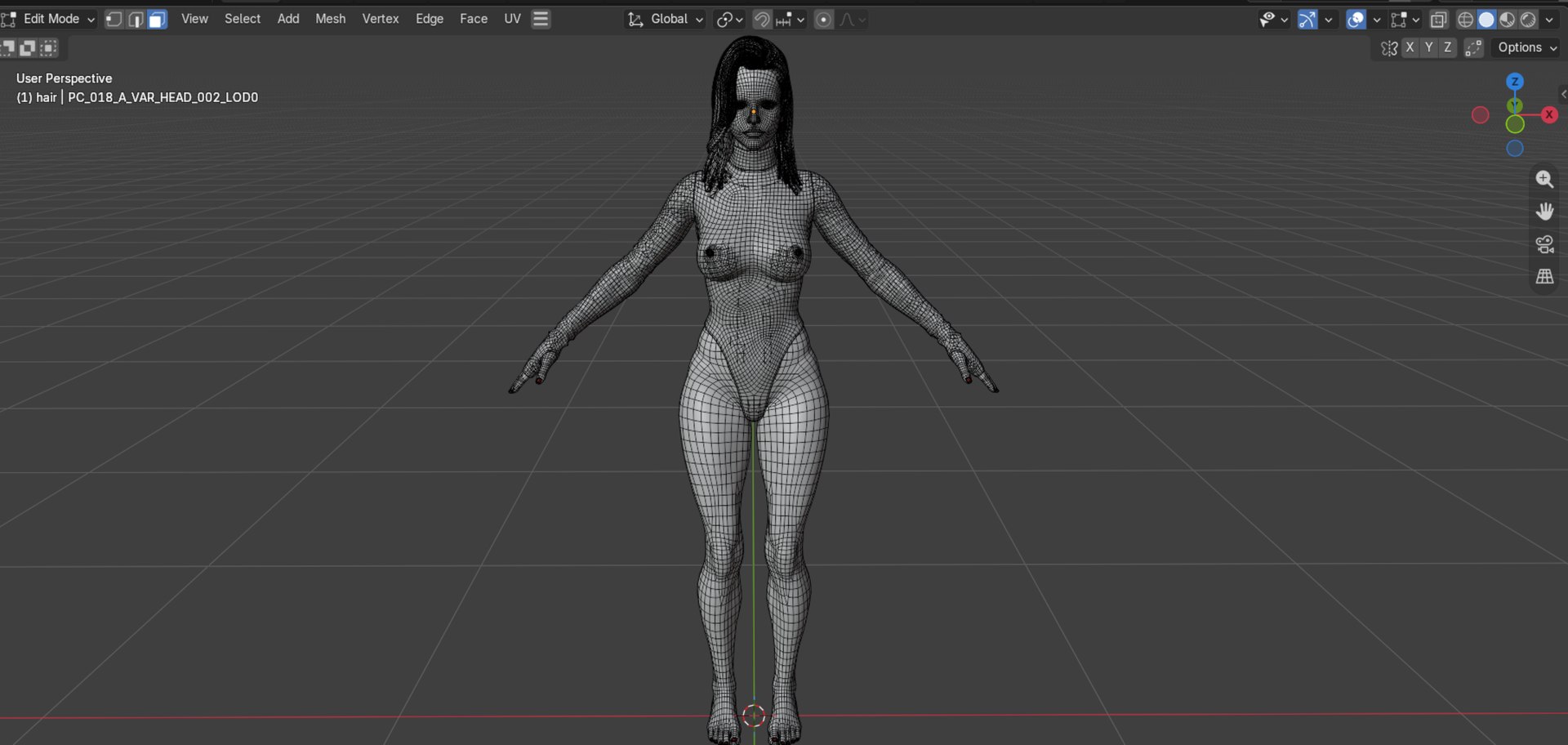Open the viewport shading options dropdown
Viewport: 1568px width, 745px height.
click(1549, 20)
